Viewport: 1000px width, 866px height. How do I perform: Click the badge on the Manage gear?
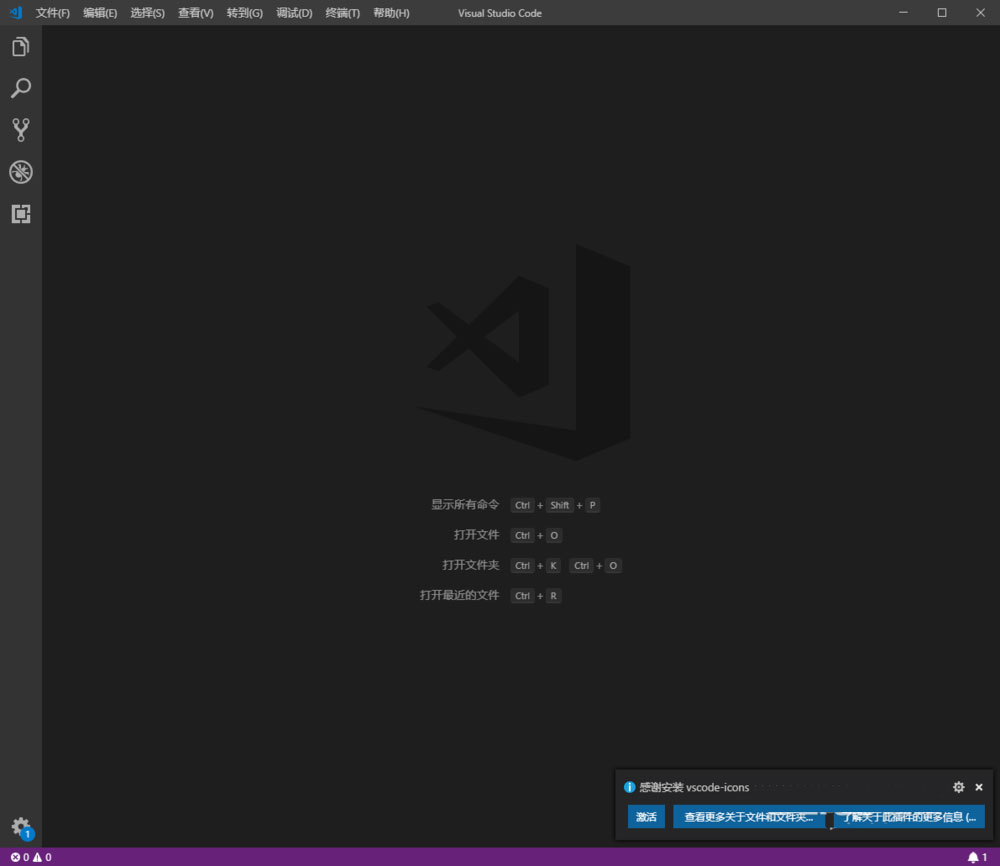coord(29,833)
